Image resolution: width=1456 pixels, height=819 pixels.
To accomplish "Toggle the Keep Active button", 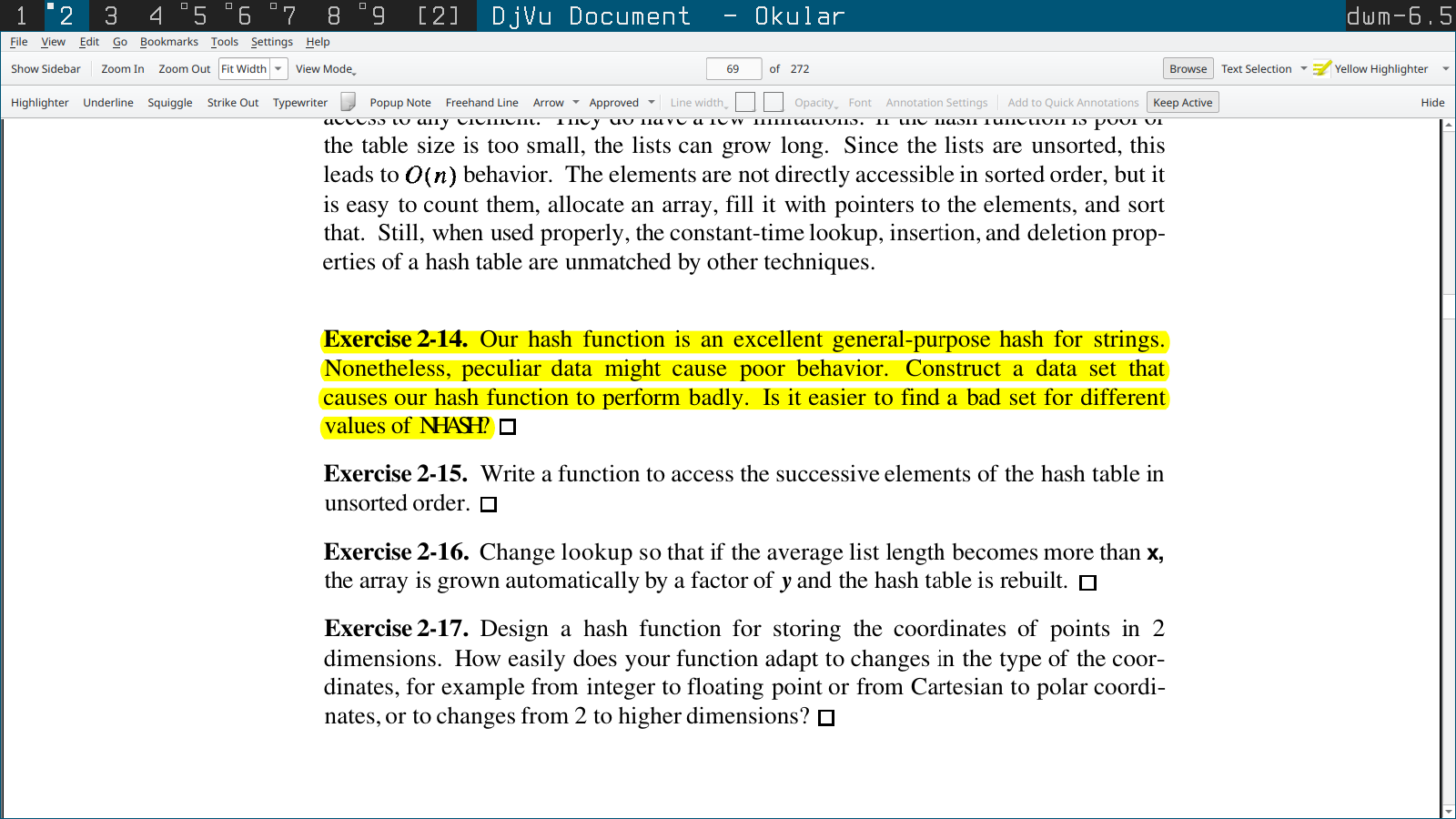I will click(1182, 103).
